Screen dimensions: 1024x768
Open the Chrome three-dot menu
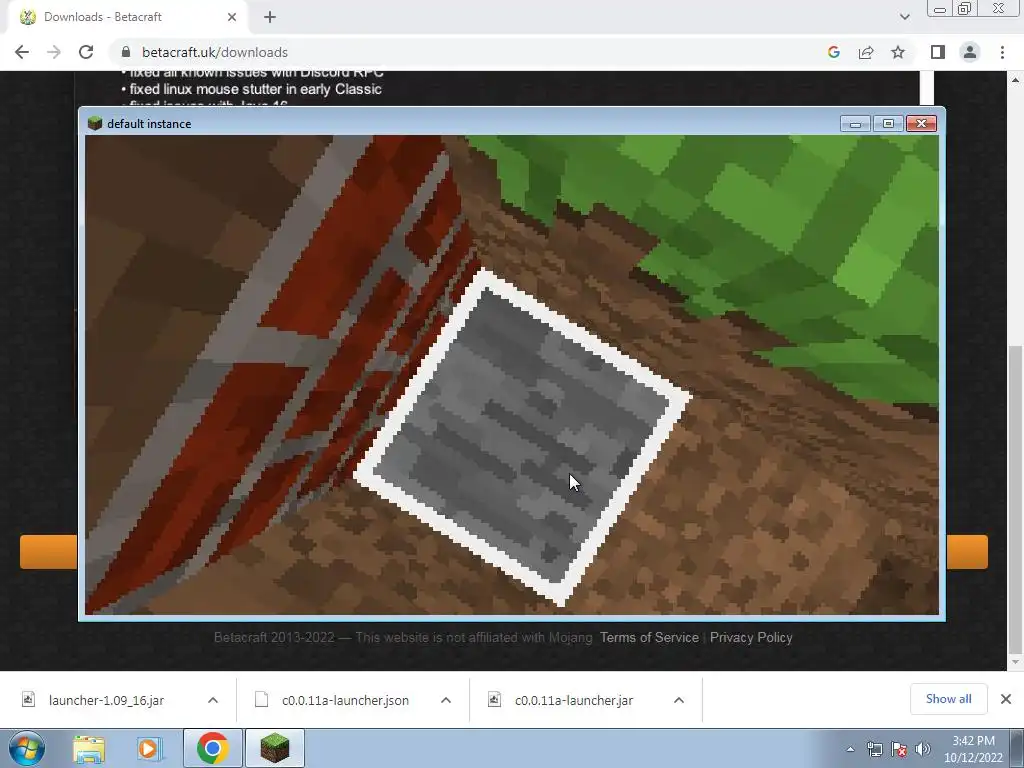tap(1002, 52)
